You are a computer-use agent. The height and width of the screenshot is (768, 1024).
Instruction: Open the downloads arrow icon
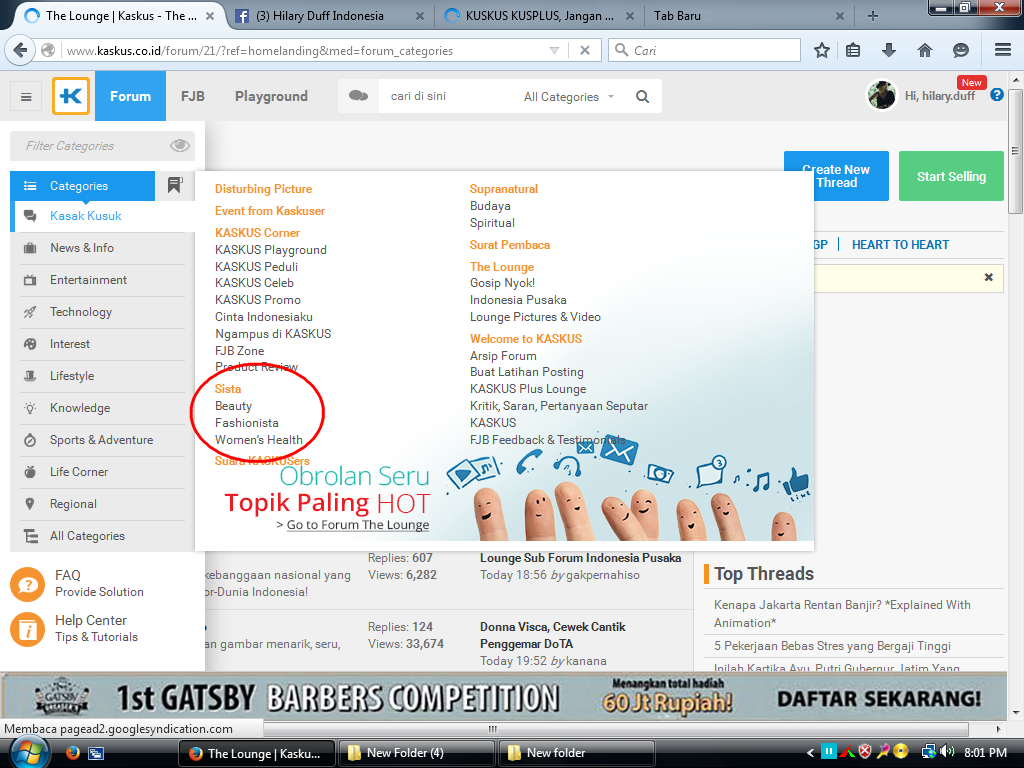click(889, 50)
